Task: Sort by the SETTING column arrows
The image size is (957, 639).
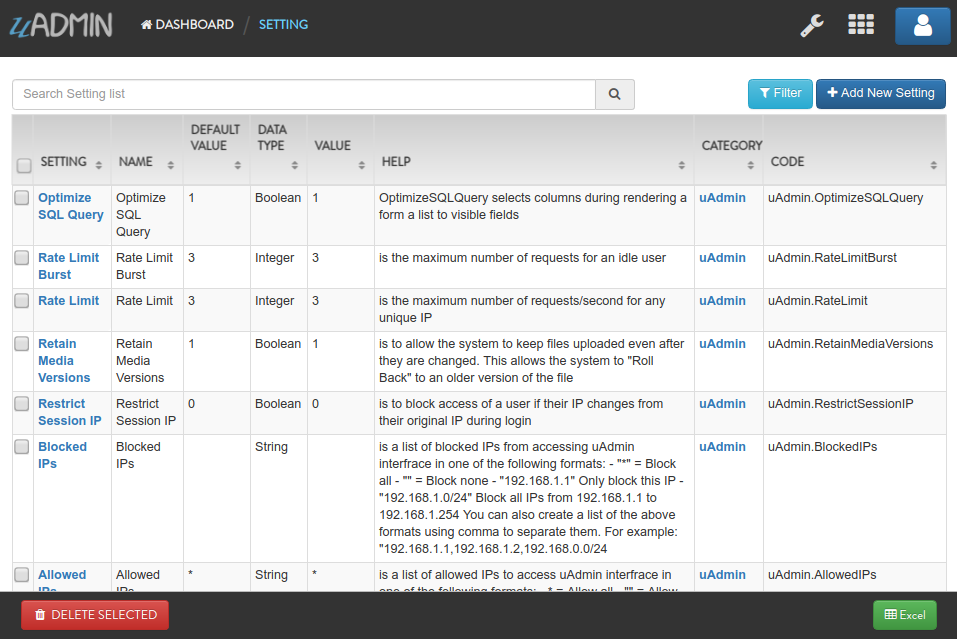Action: click(99, 165)
